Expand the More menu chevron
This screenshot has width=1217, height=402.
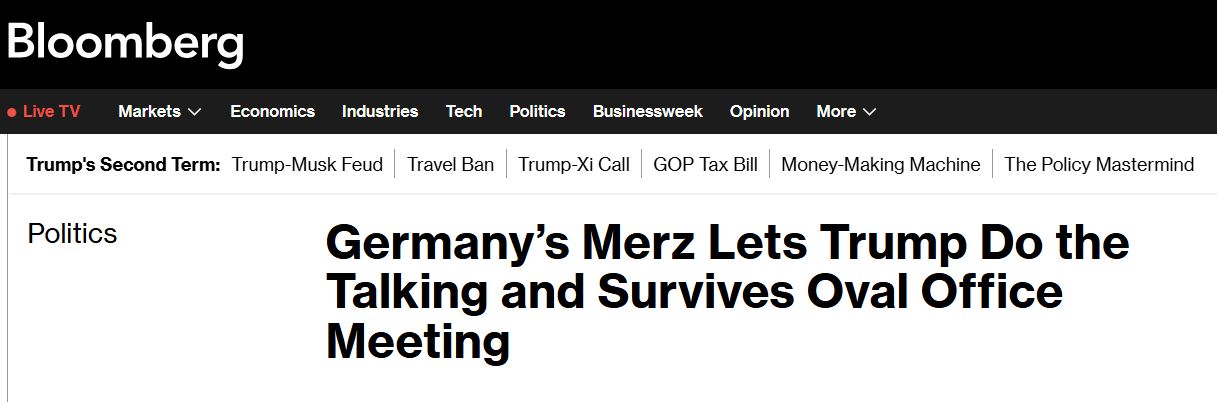[x=870, y=112]
